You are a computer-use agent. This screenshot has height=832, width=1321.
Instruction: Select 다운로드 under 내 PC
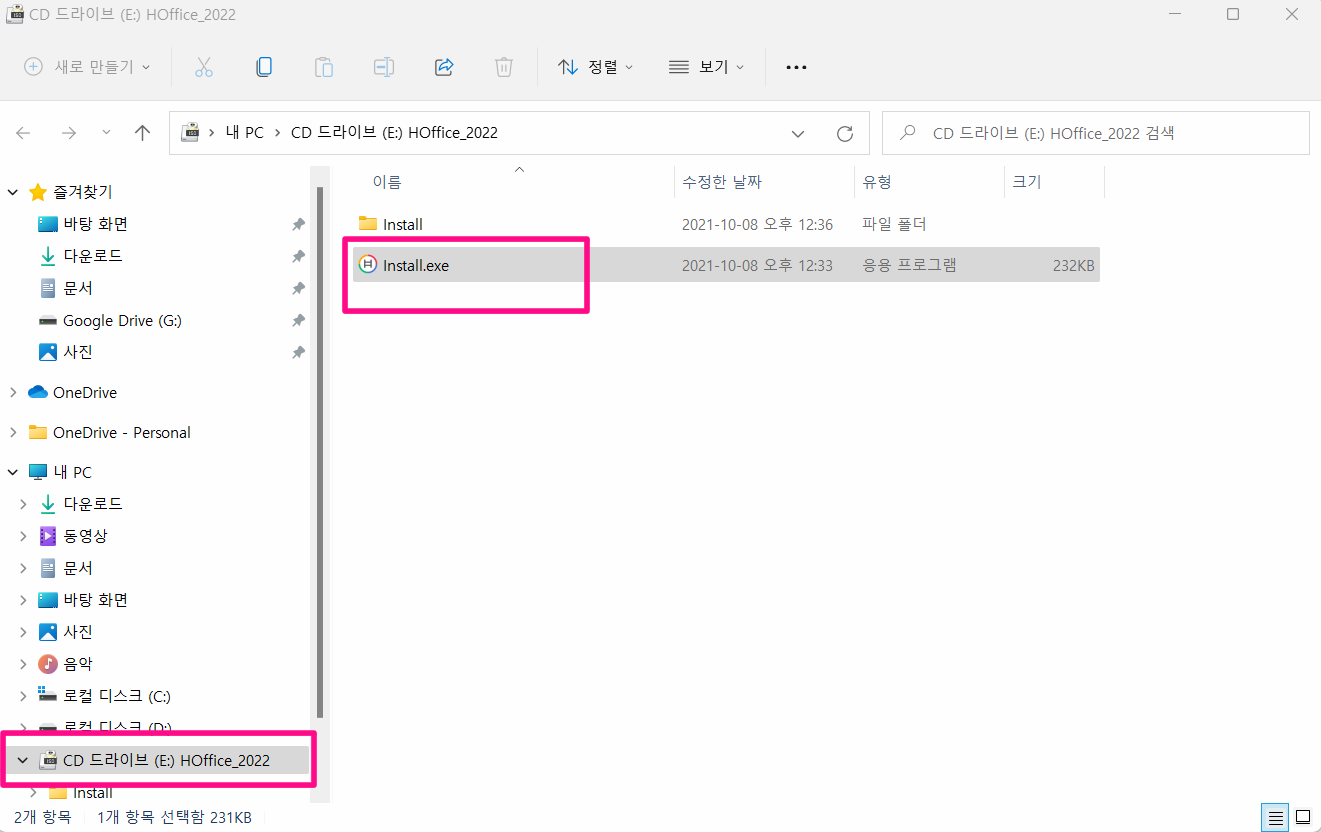point(93,504)
